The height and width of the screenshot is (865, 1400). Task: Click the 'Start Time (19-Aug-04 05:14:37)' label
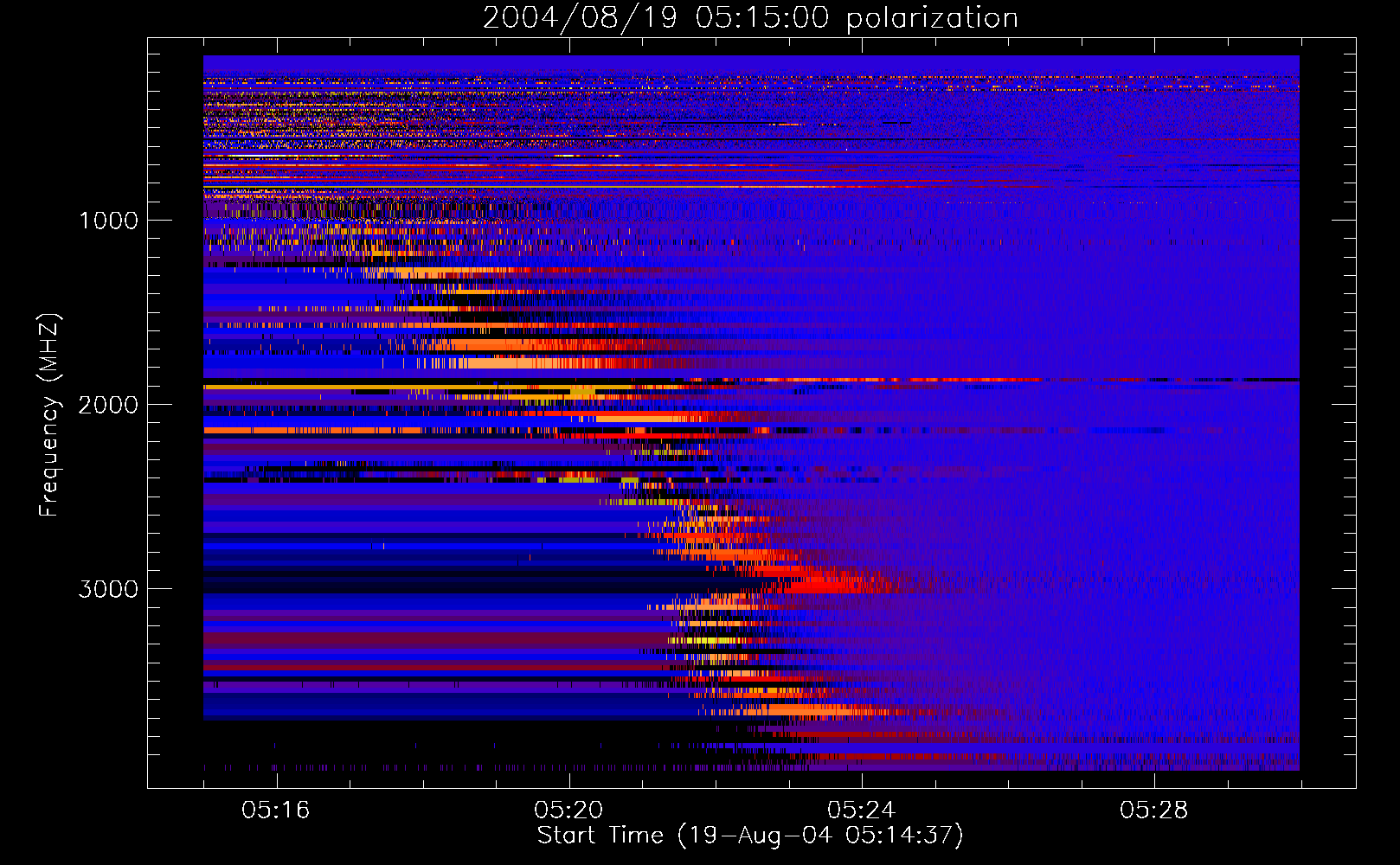click(750, 836)
